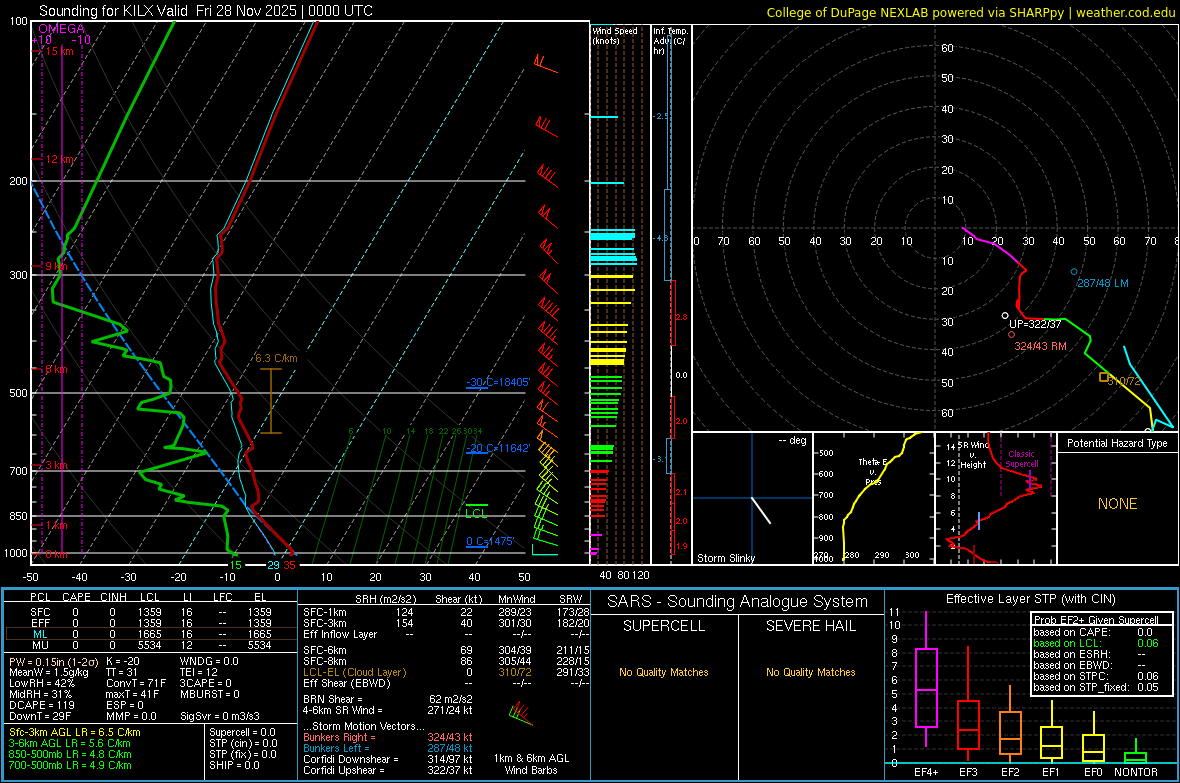
Task: Click the SEVERE HAIL column header in SARS
Action: tap(810, 626)
